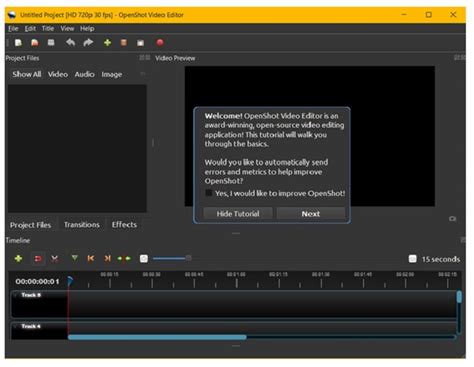Add a track in the timeline toolbar

pos(18,258)
